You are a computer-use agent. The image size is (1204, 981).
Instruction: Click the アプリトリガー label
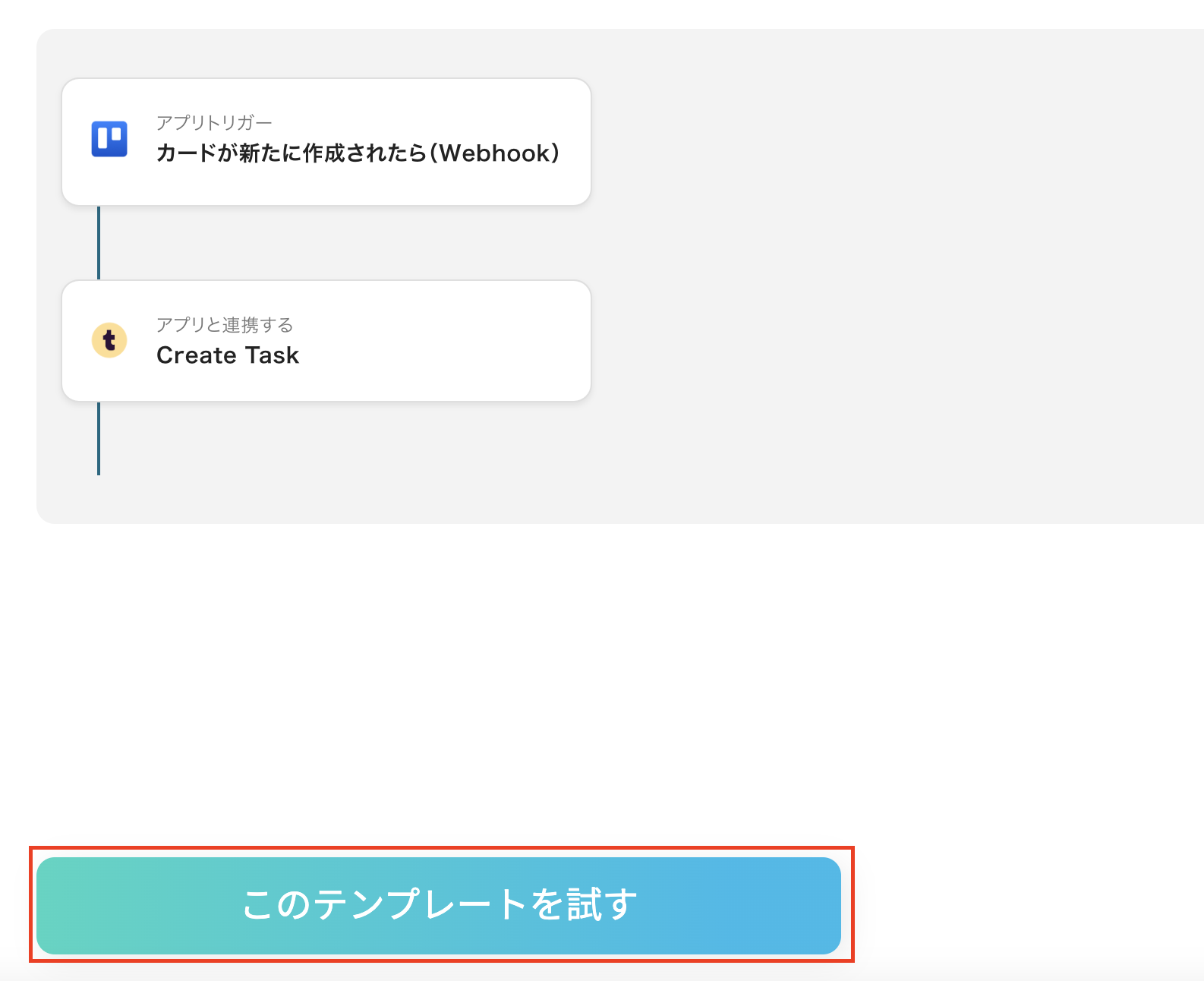click(214, 122)
